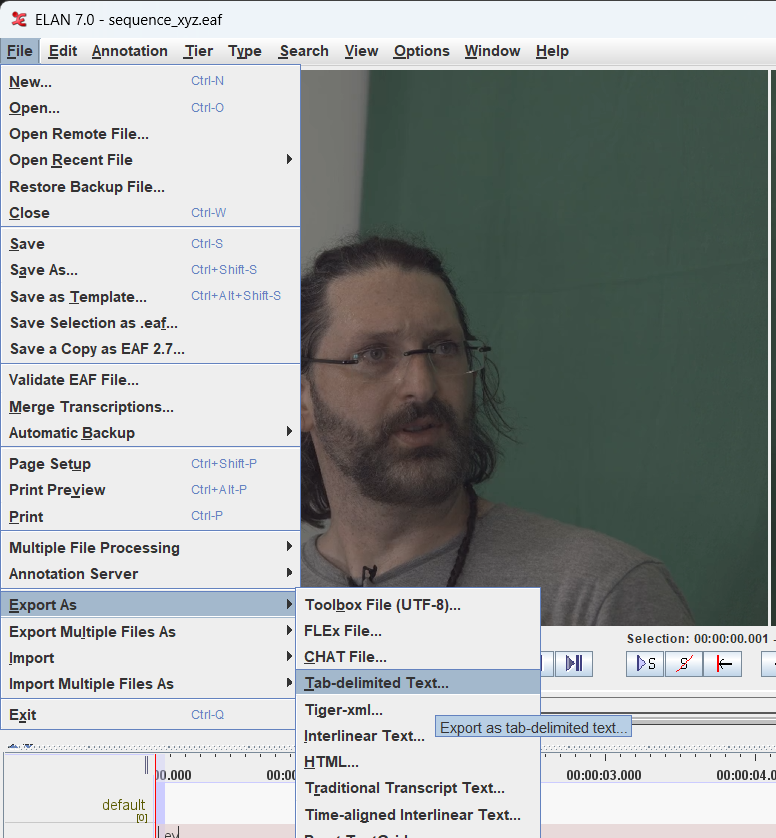Choose Open... from the File menu

pos(150,108)
